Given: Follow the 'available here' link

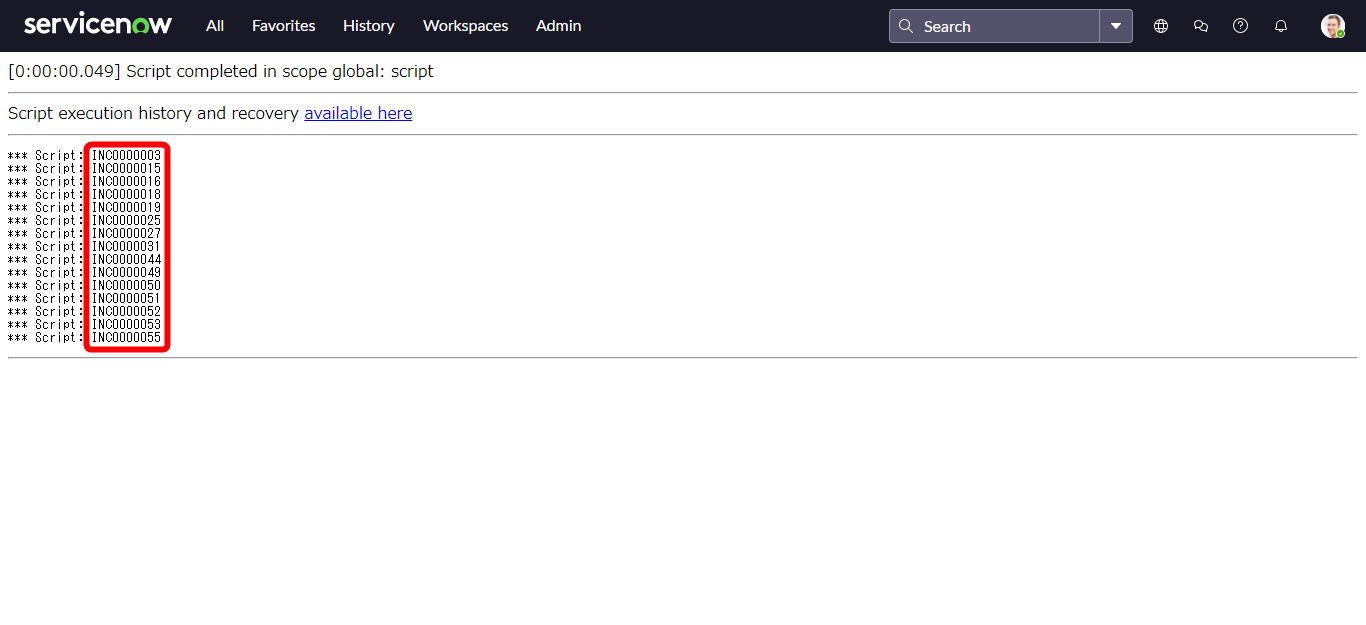Looking at the screenshot, I should 358,113.
